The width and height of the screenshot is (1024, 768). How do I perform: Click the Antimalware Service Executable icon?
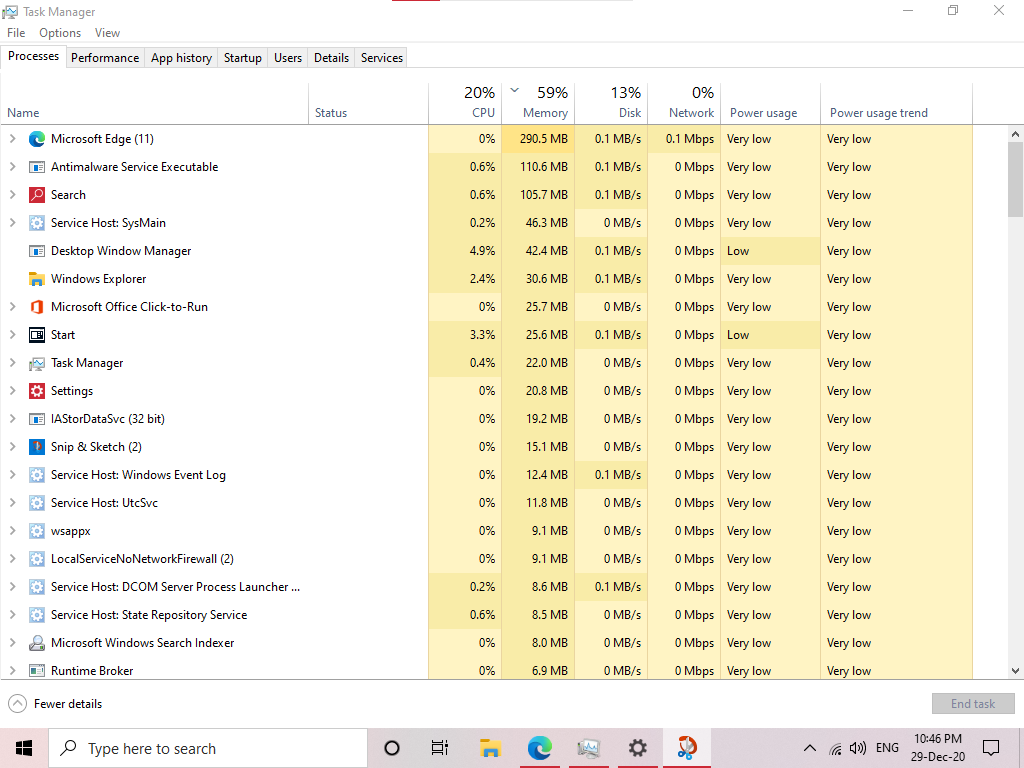[x=37, y=167]
